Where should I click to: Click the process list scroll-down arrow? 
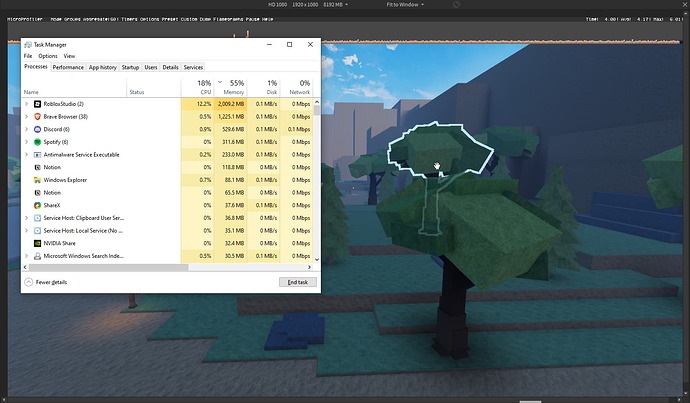tap(317, 260)
